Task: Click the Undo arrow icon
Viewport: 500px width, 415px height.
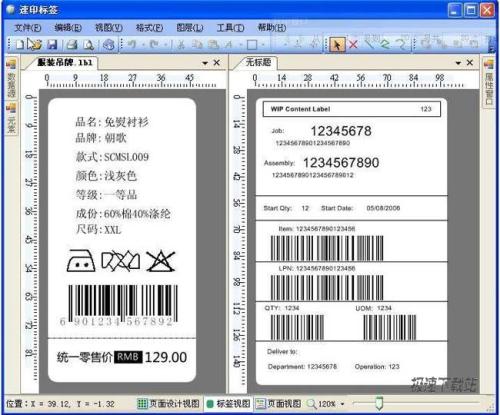Action: (132, 44)
